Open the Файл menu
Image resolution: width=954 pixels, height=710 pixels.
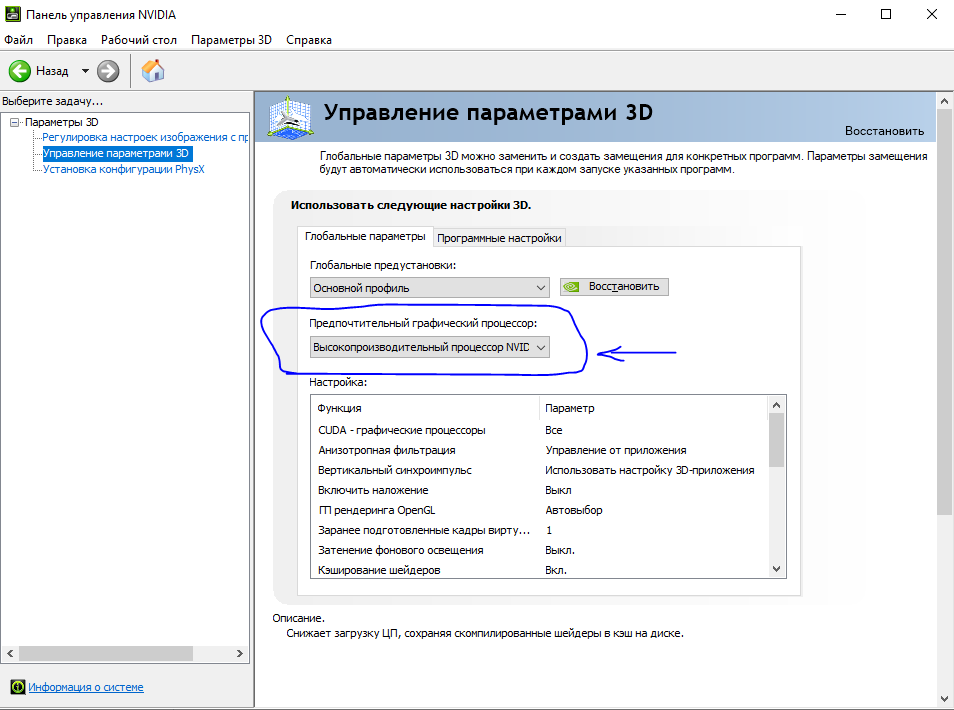pos(18,40)
